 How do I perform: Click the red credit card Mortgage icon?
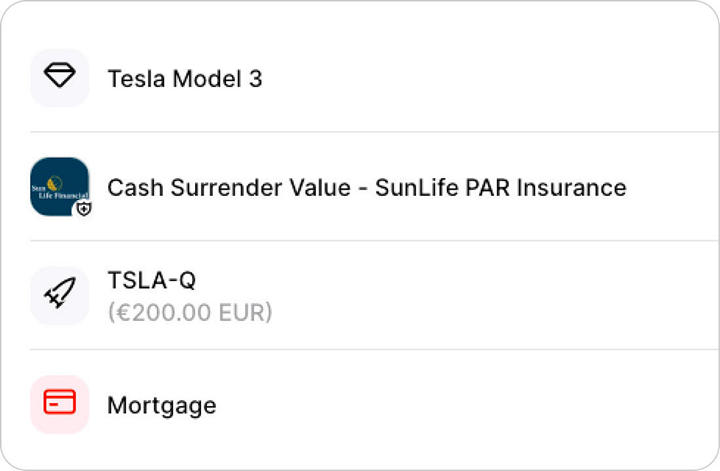(x=60, y=404)
